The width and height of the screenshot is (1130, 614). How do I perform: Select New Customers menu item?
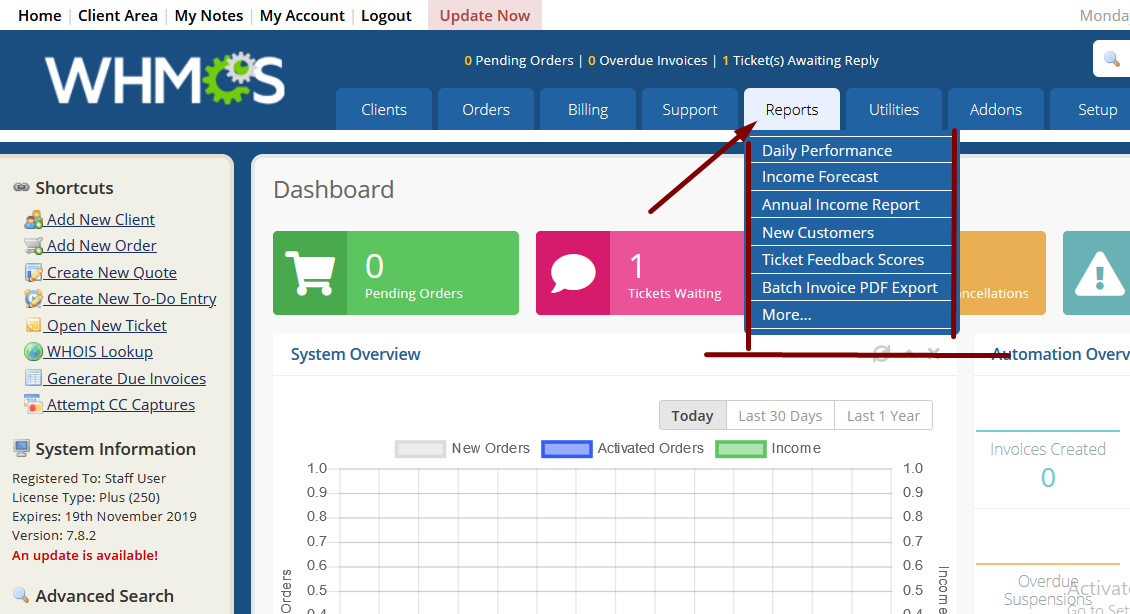tap(851, 232)
